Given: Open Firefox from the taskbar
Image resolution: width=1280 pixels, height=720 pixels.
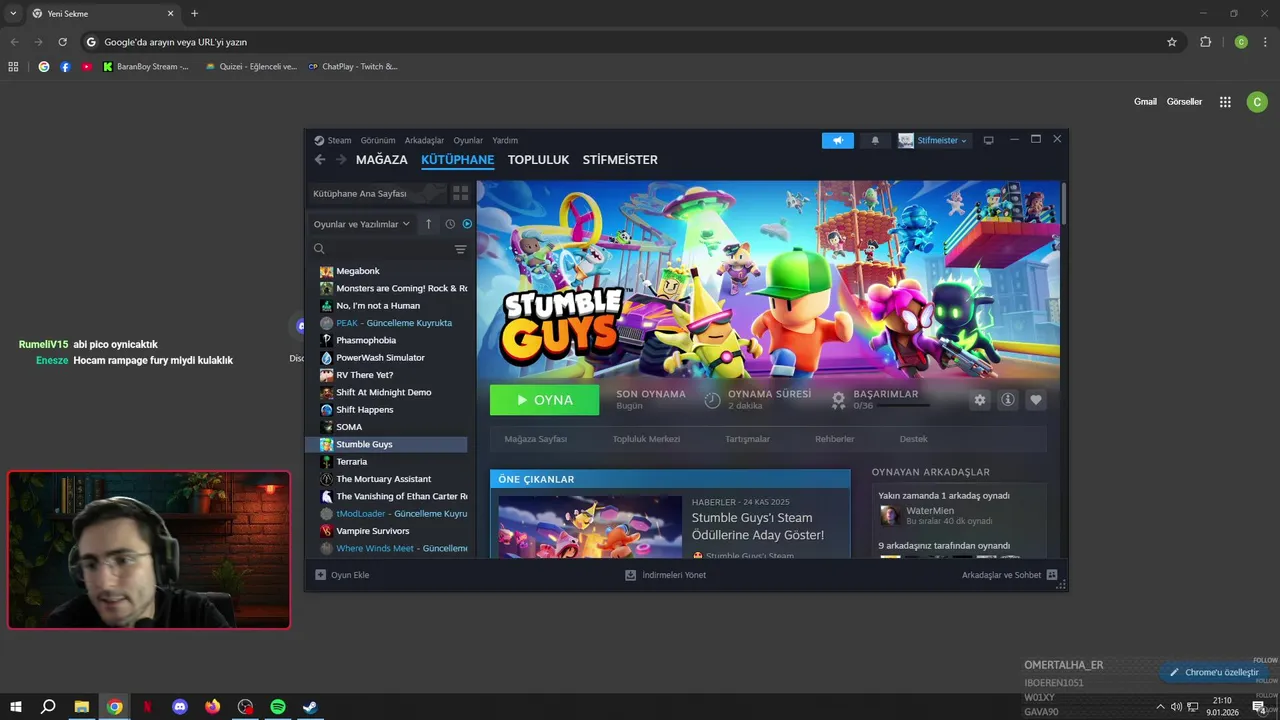Looking at the screenshot, I should [x=212, y=707].
